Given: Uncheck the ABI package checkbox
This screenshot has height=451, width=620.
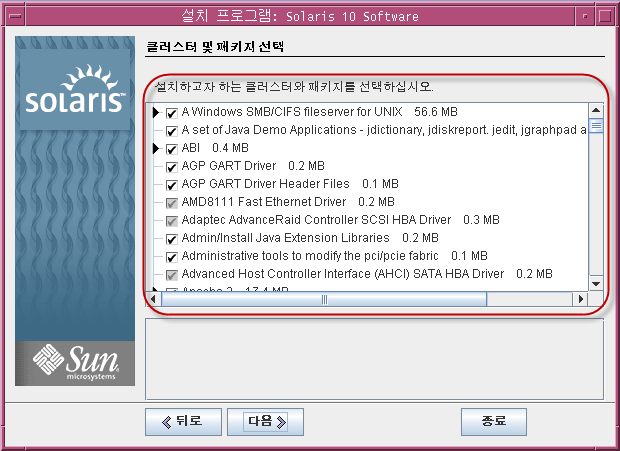Looking at the screenshot, I should point(171,149).
